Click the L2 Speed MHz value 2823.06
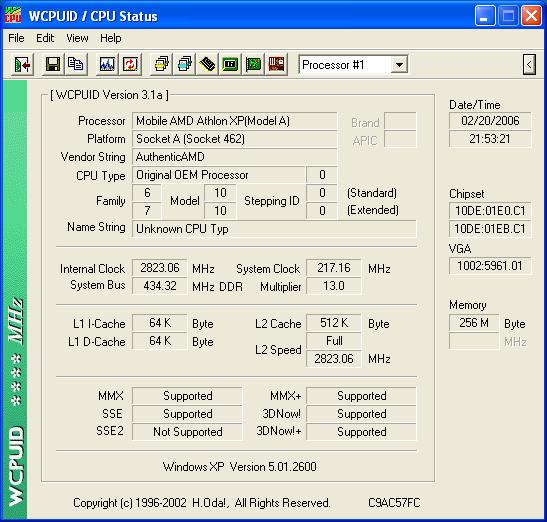The image size is (547, 522). (x=334, y=359)
